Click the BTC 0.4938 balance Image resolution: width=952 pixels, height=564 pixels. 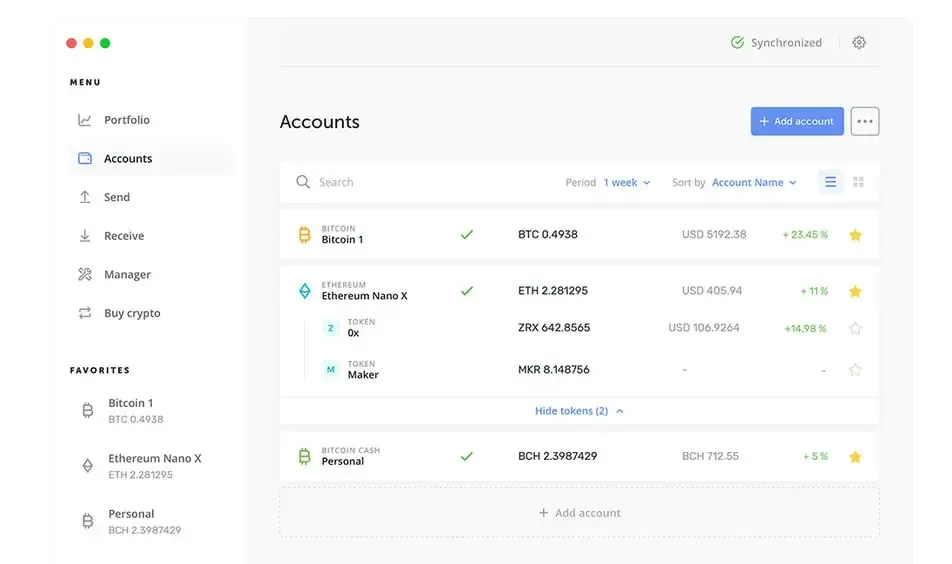(548, 234)
